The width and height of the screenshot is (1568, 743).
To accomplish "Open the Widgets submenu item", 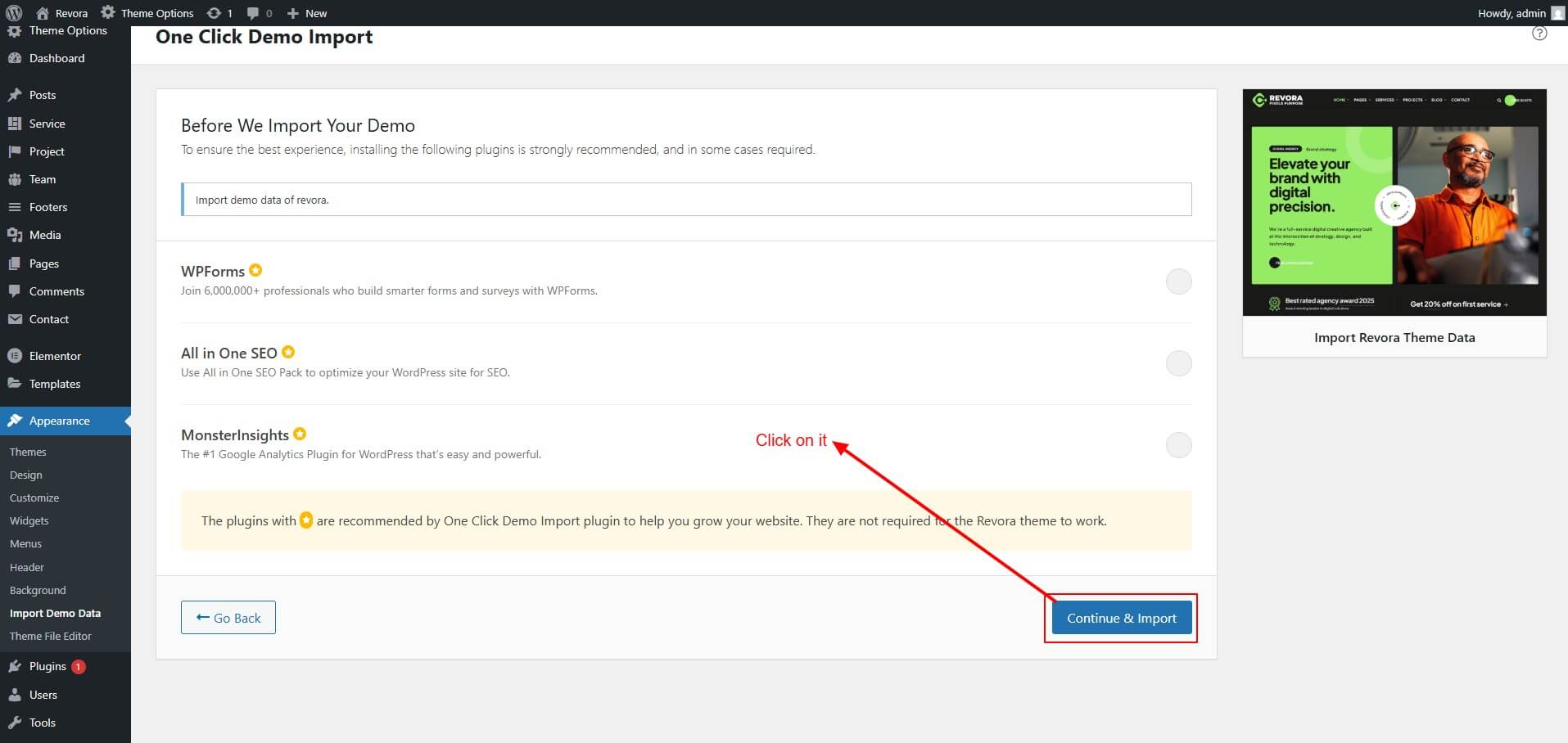I will (x=29, y=520).
